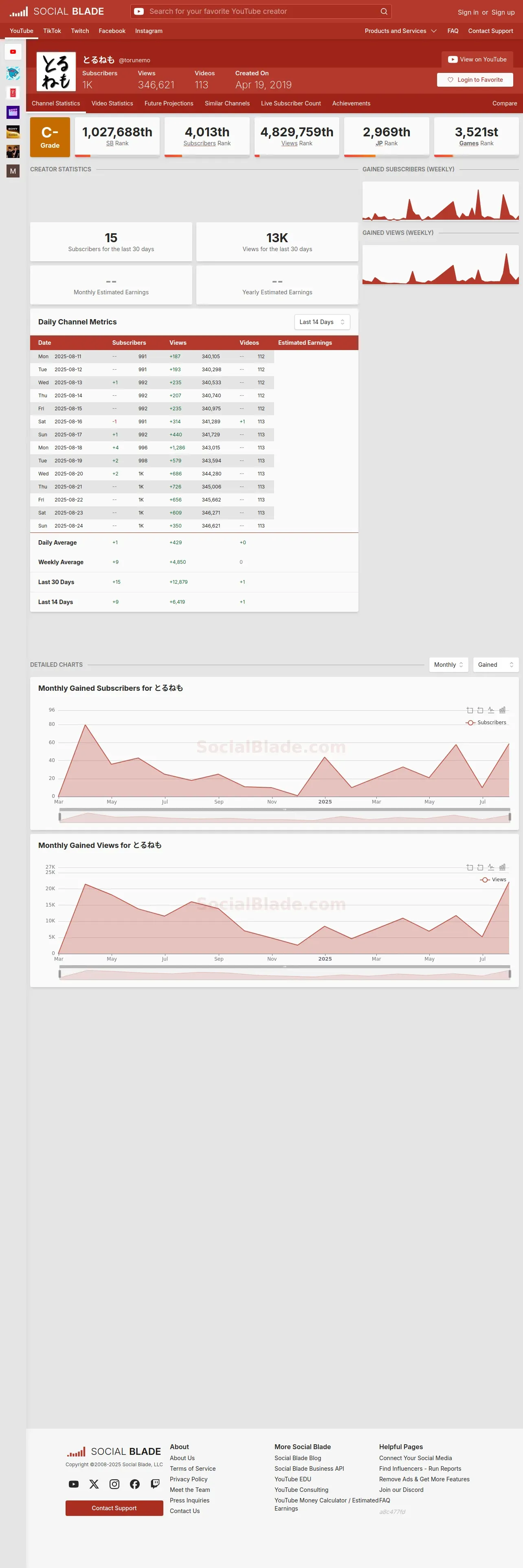Screen dimensions: 523x1568
Task: Open the Gained chart type dropdown
Action: pos(496,665)
